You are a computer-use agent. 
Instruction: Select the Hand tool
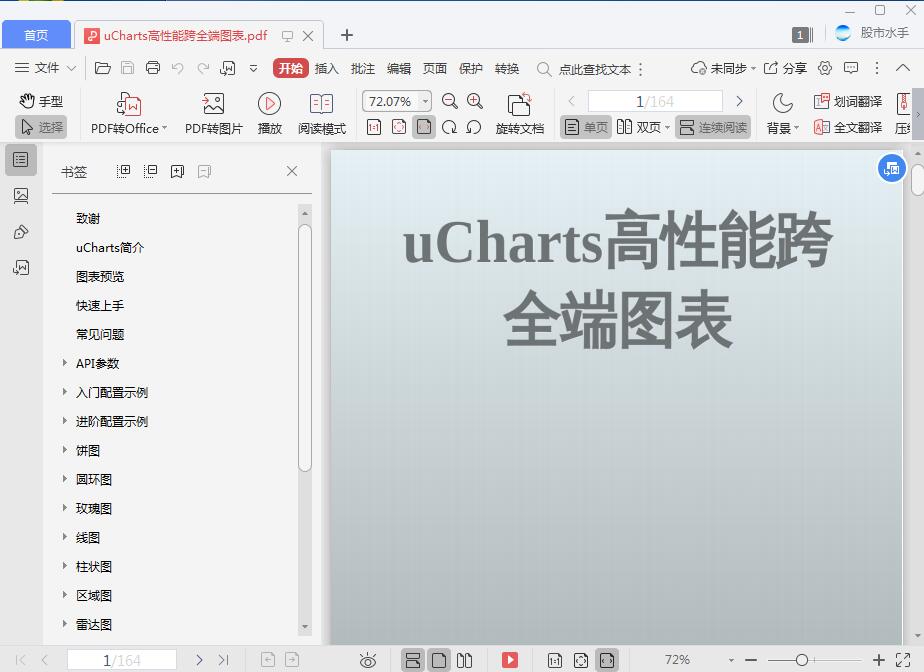(41, 101)
